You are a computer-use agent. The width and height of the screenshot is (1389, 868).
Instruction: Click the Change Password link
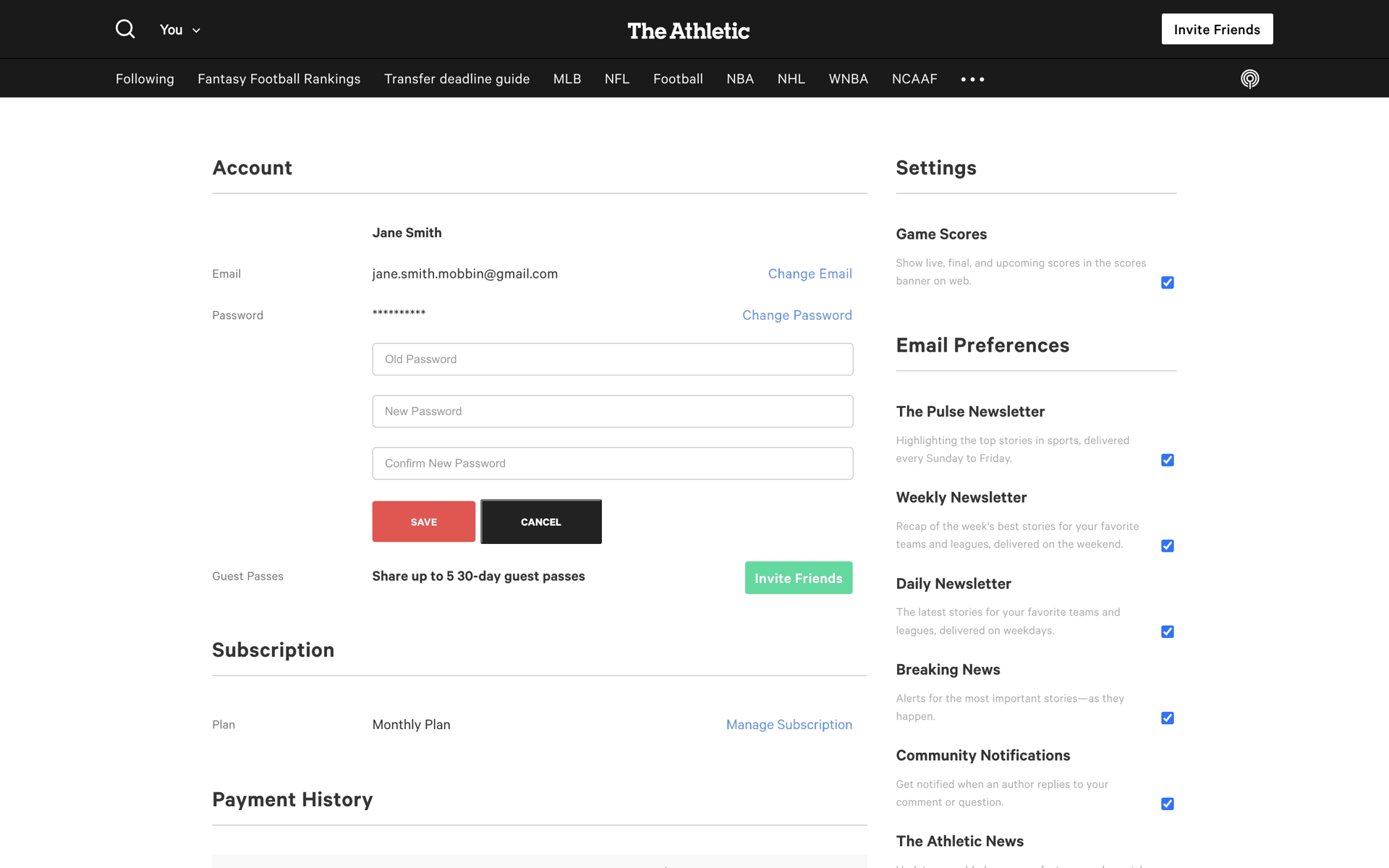(797, 315)
